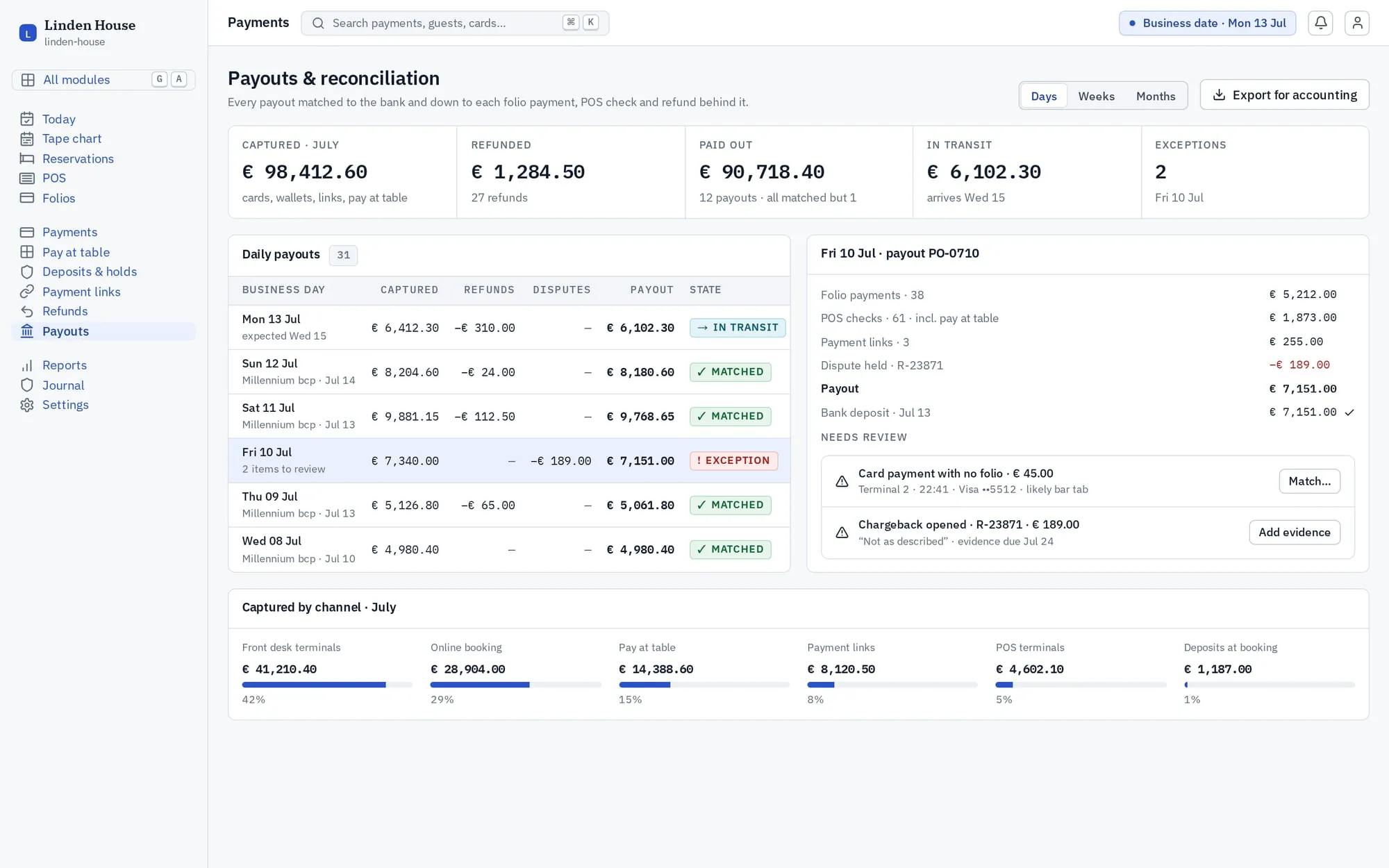1389x868 pixels.
Task: Click the POS icon in sidebar
Action: click(27, 178)
